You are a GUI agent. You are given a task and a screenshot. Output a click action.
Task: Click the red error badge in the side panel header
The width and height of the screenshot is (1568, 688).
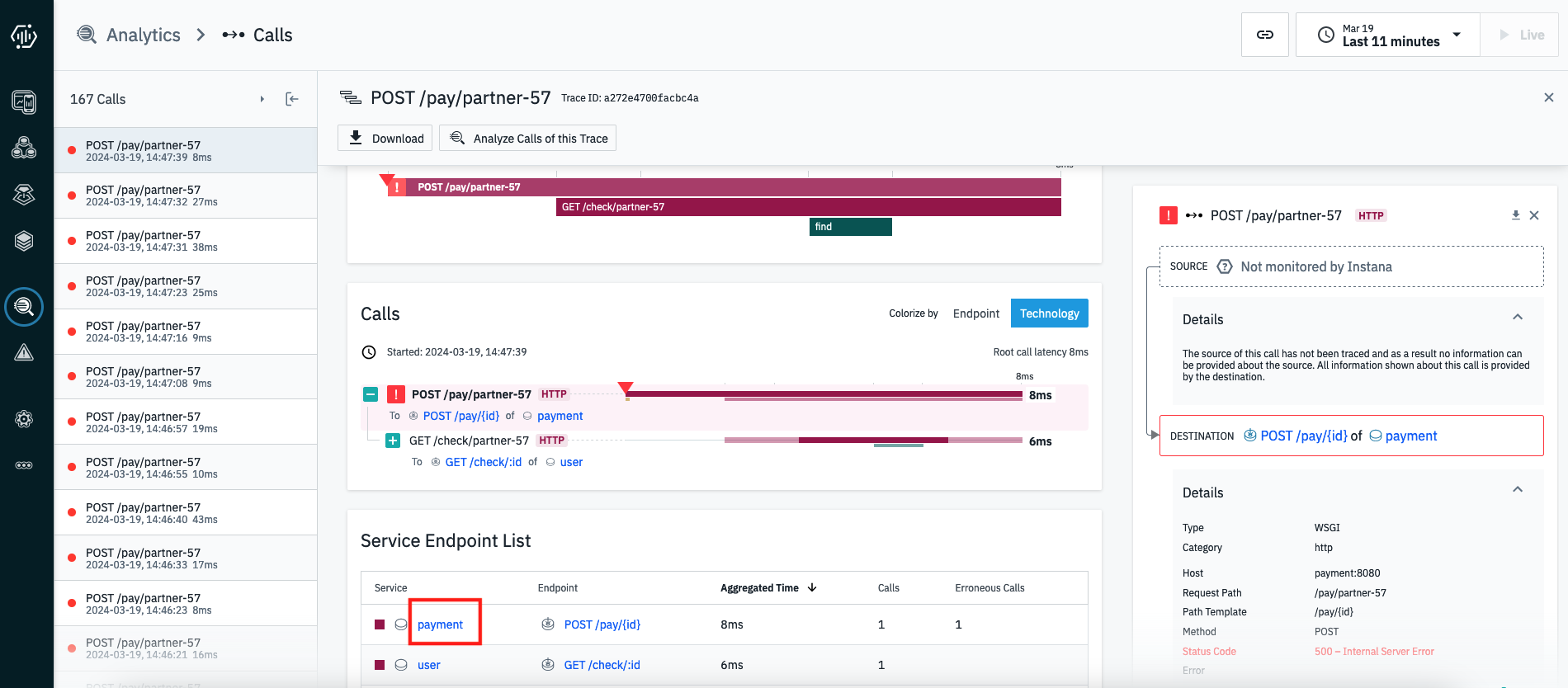1168,215
